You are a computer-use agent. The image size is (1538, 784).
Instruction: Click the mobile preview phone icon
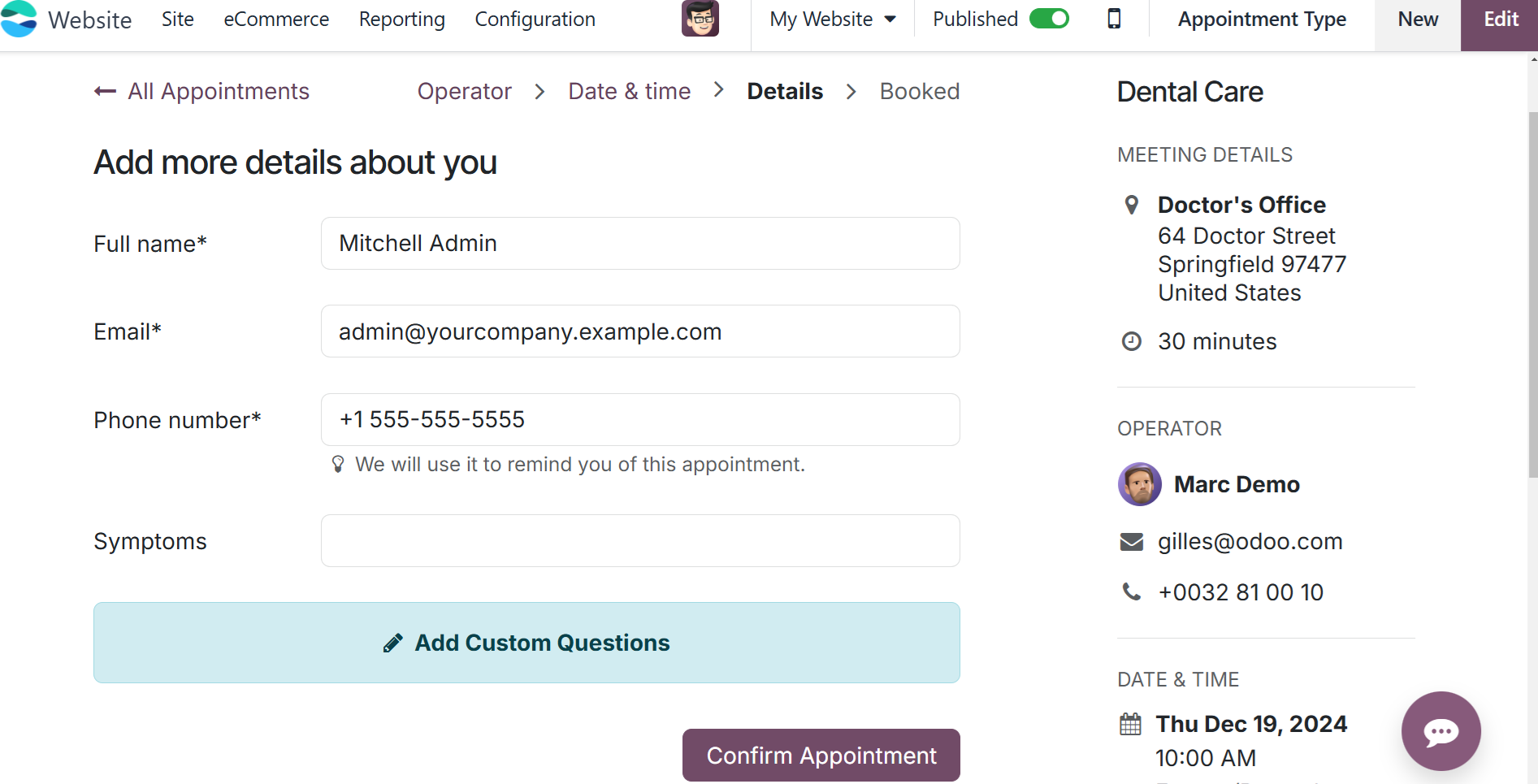click(x=1114, y=19)
